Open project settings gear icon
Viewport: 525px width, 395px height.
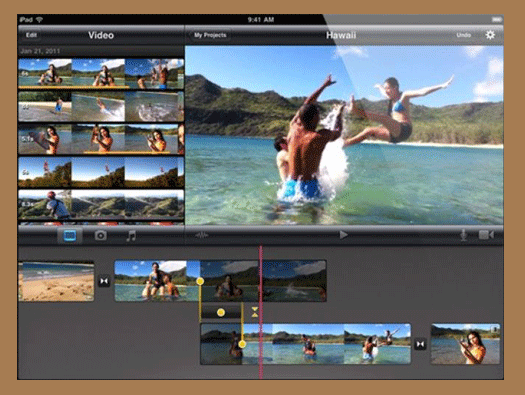click(490, 35)
